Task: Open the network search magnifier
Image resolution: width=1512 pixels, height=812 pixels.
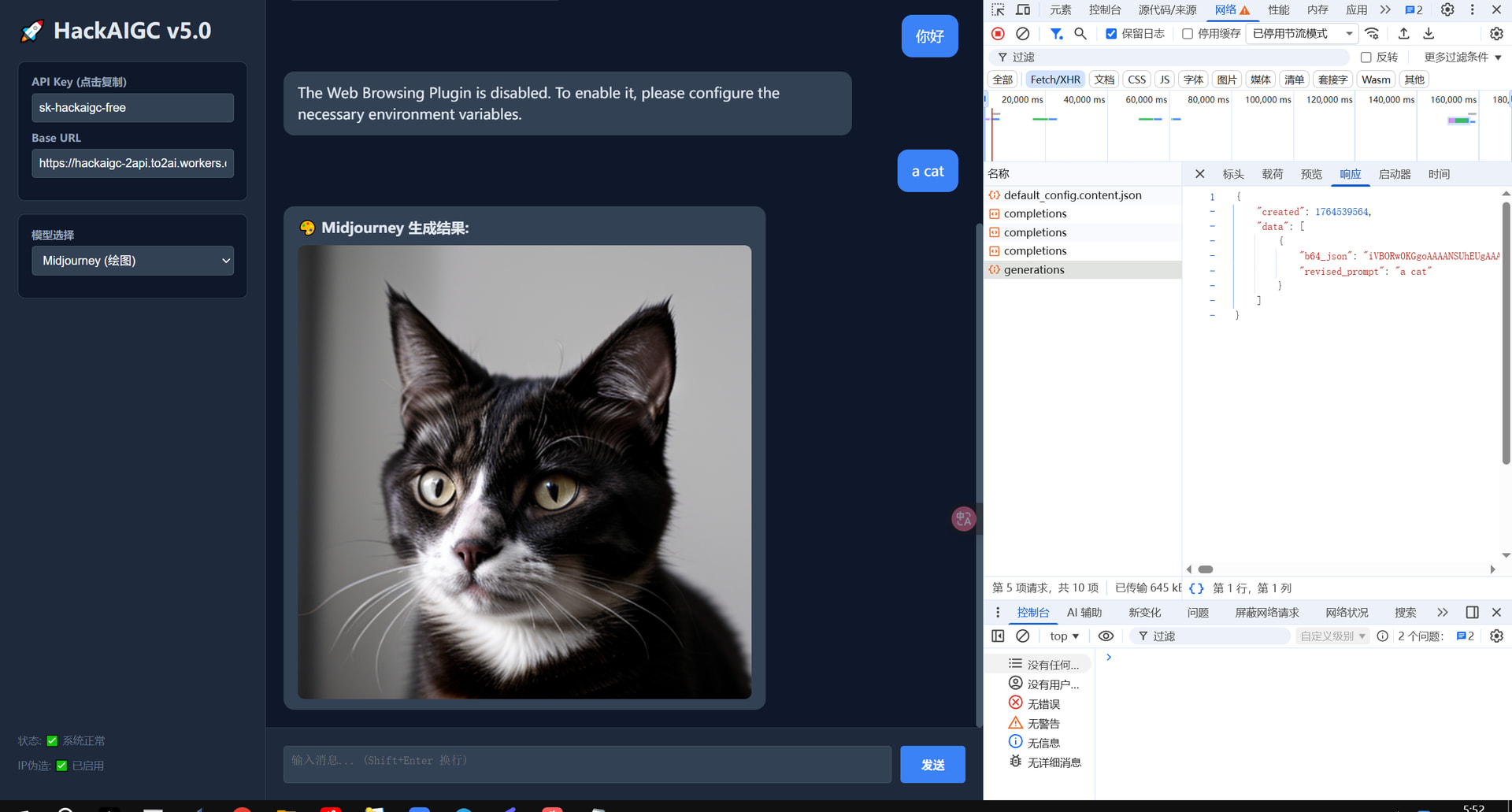Action: pyautogui.click(x=1080, y=34)
